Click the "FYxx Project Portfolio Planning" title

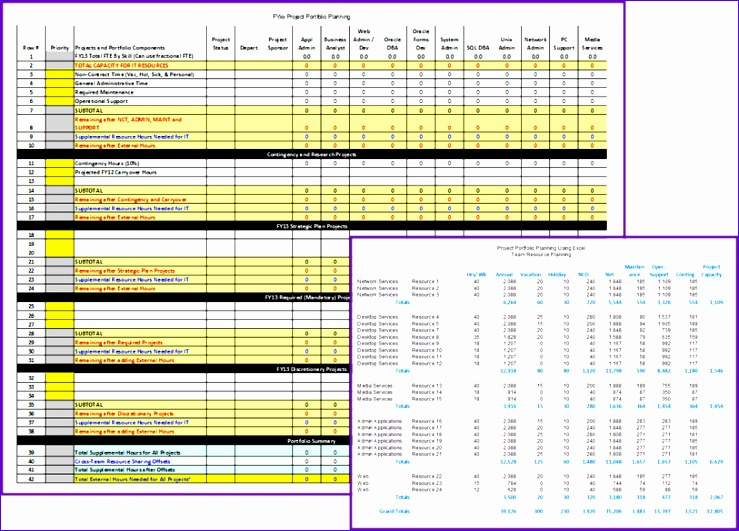(x=311, y=17)
